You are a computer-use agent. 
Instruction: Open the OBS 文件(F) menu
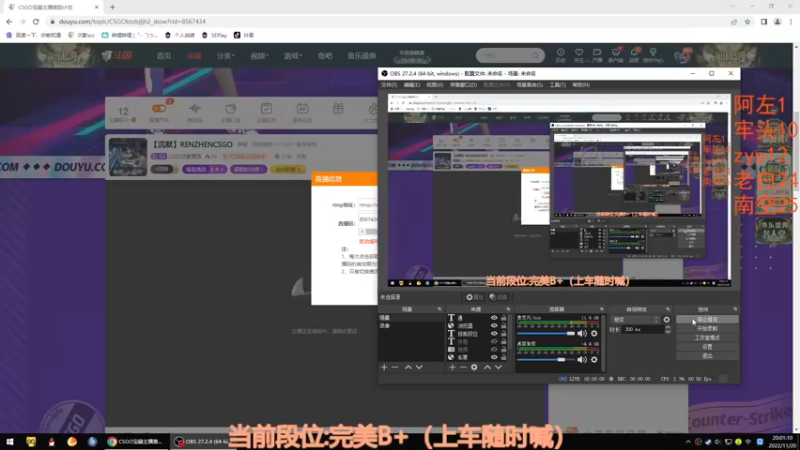(x=389, y=85)
